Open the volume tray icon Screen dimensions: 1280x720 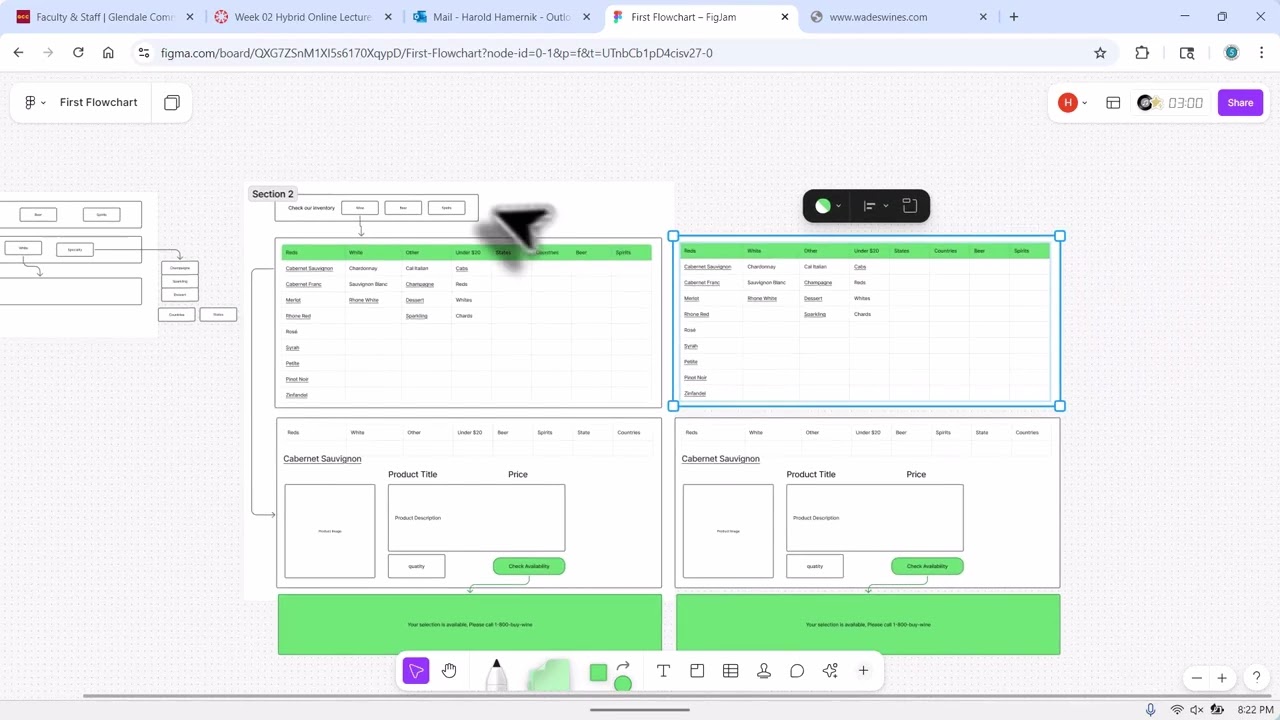point(1197,710)
